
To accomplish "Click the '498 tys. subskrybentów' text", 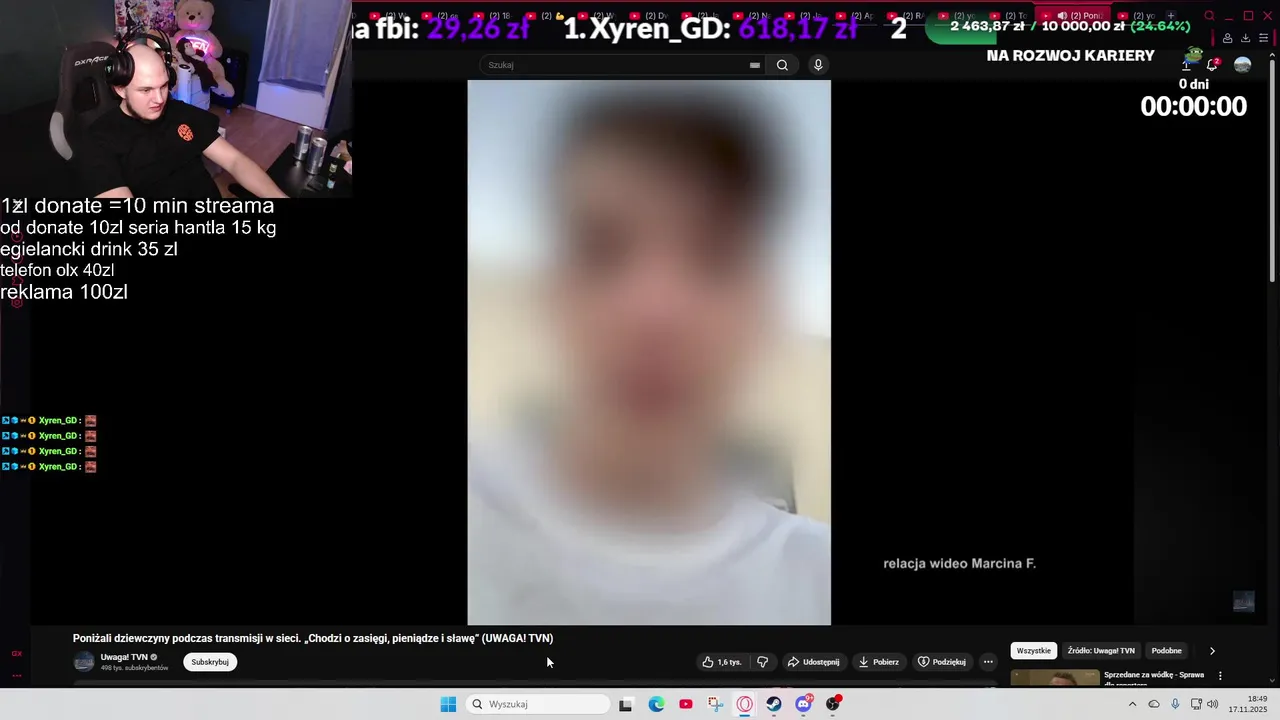I will (135, 668).
